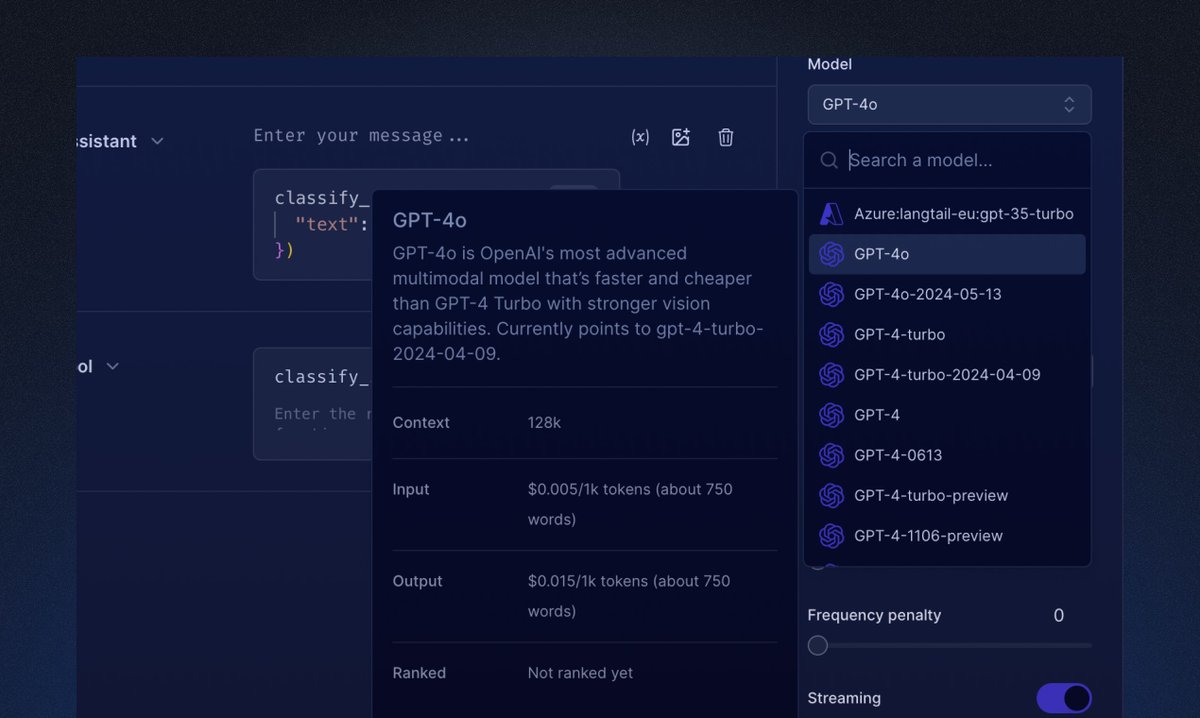Delete the message with trash icon

pos(726,137)
